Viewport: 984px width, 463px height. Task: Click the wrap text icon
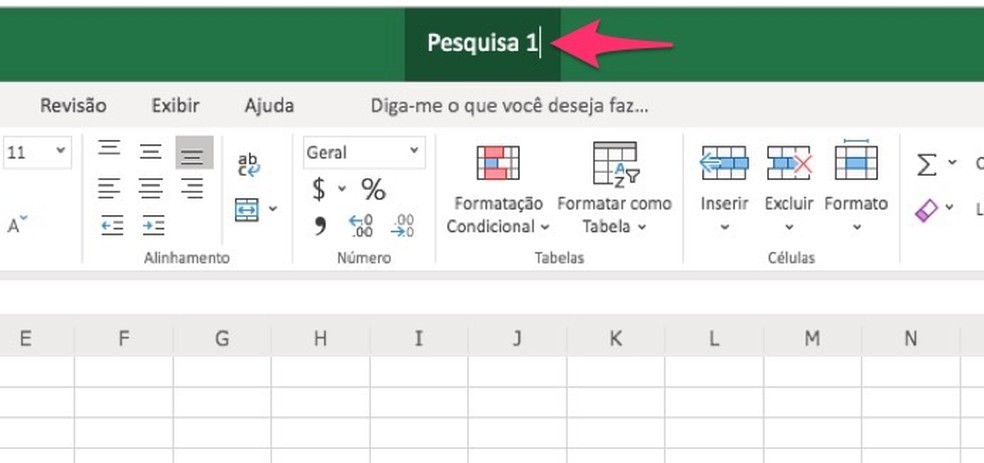249,164
